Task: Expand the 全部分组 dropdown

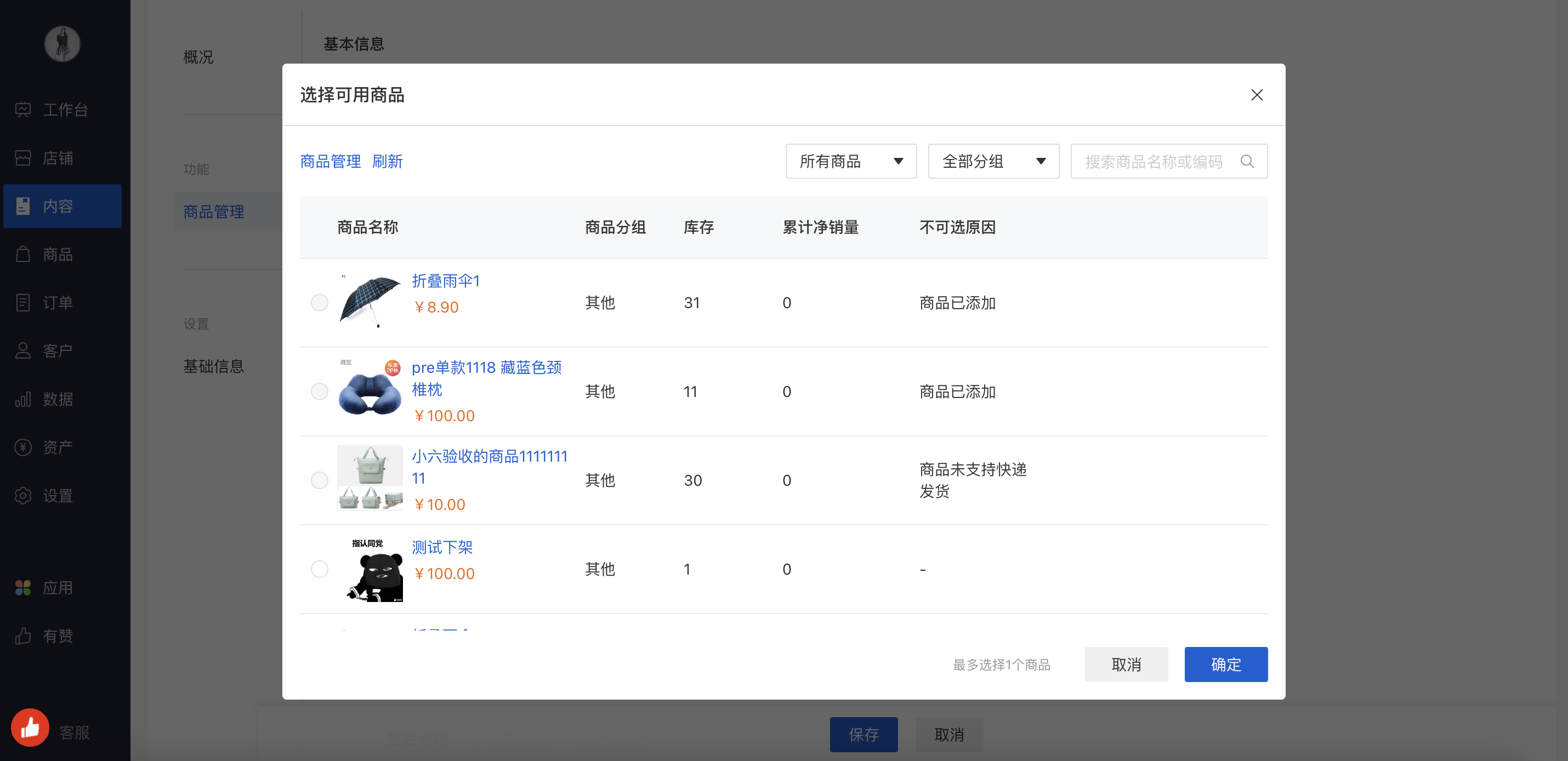Action: coord(993,161)
